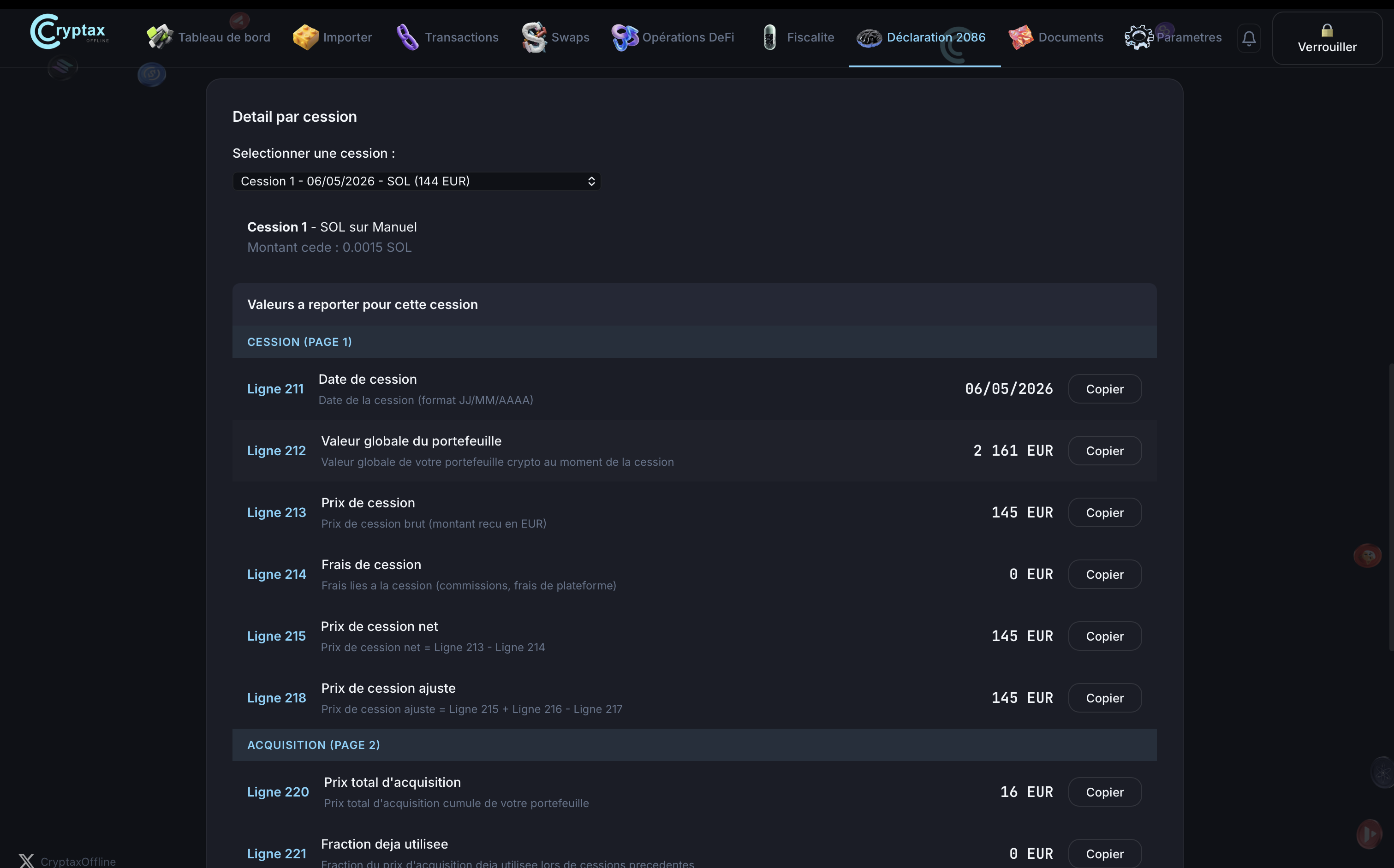1394x868 pixels.
Task: Click the Montant cede 0.0015 SOL text
Action: [x=329, y=247]
